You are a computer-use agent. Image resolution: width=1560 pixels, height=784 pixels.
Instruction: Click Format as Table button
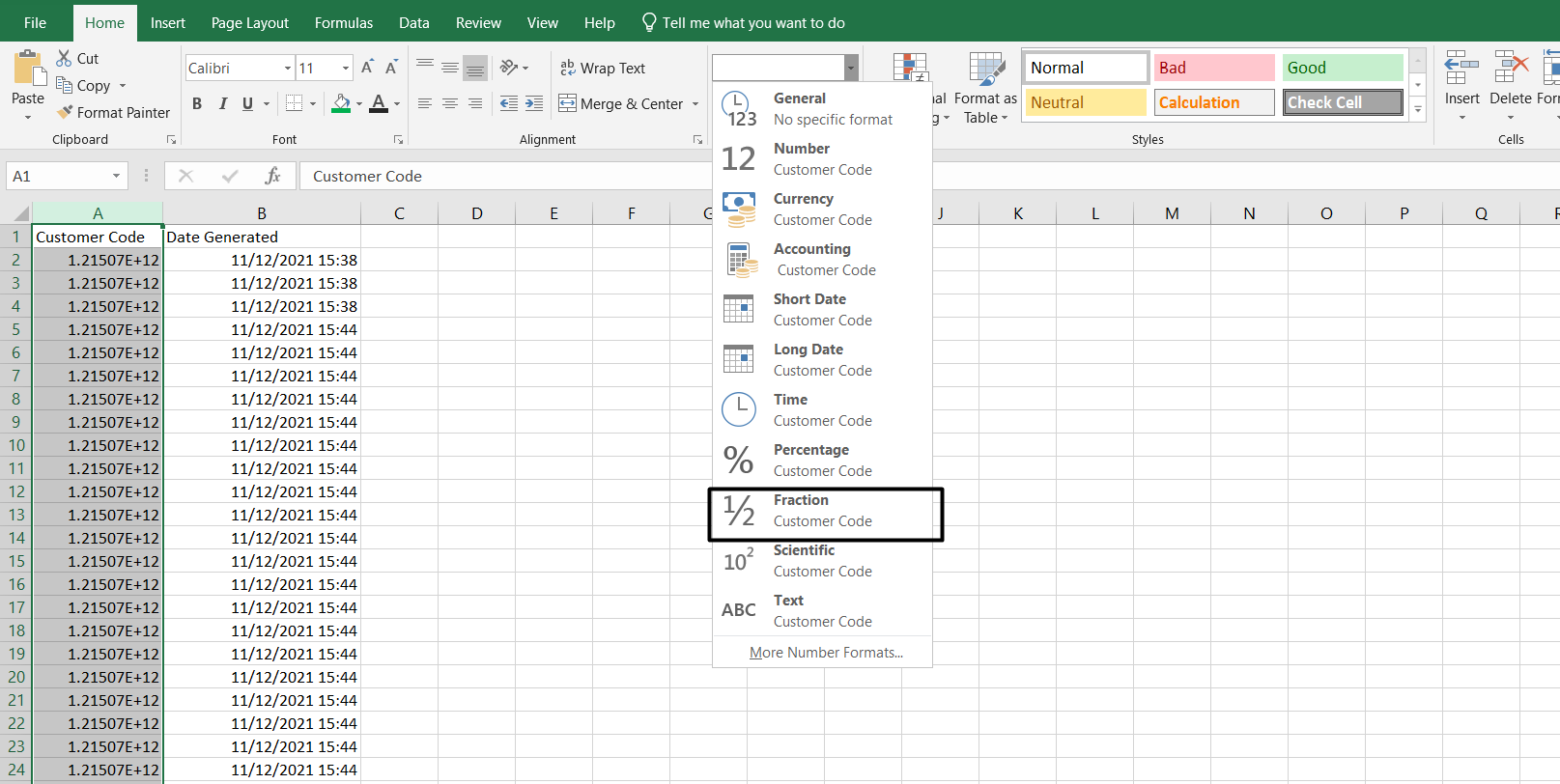click(x=985, y=87)
